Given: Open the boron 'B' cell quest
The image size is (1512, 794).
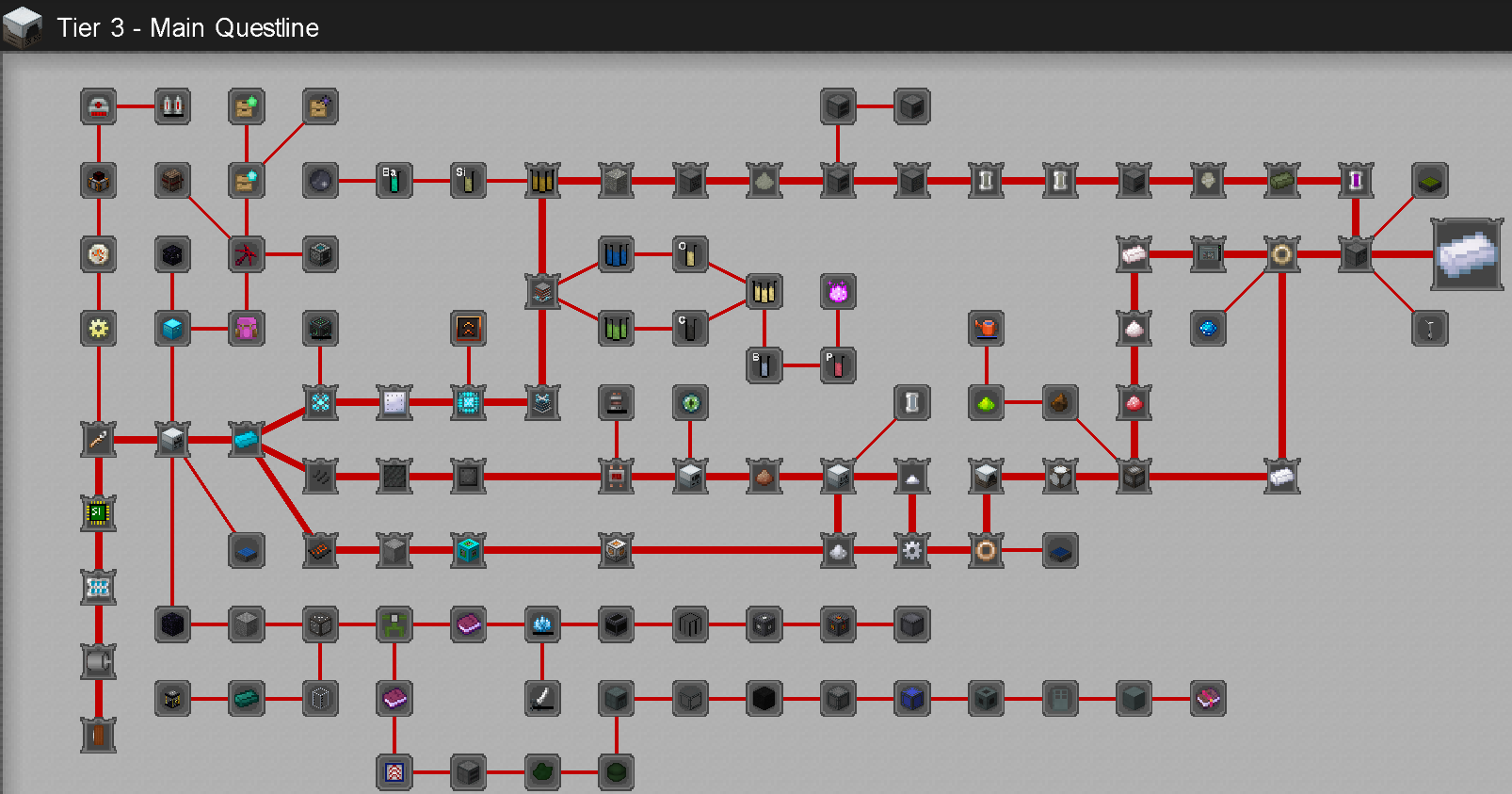Looking at the screenshot, I should tap(764, 365).
